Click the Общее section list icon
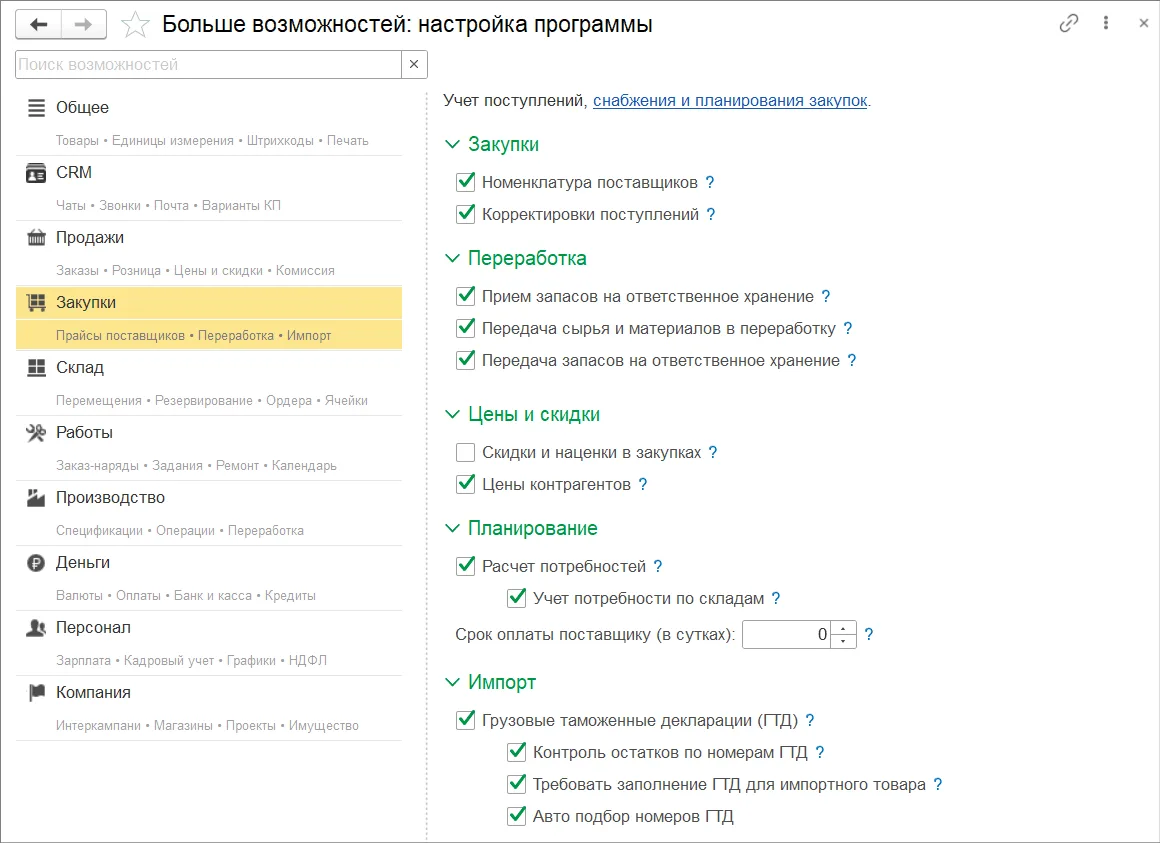Screen dimensions: 1160x843 [x=36, y=108]
